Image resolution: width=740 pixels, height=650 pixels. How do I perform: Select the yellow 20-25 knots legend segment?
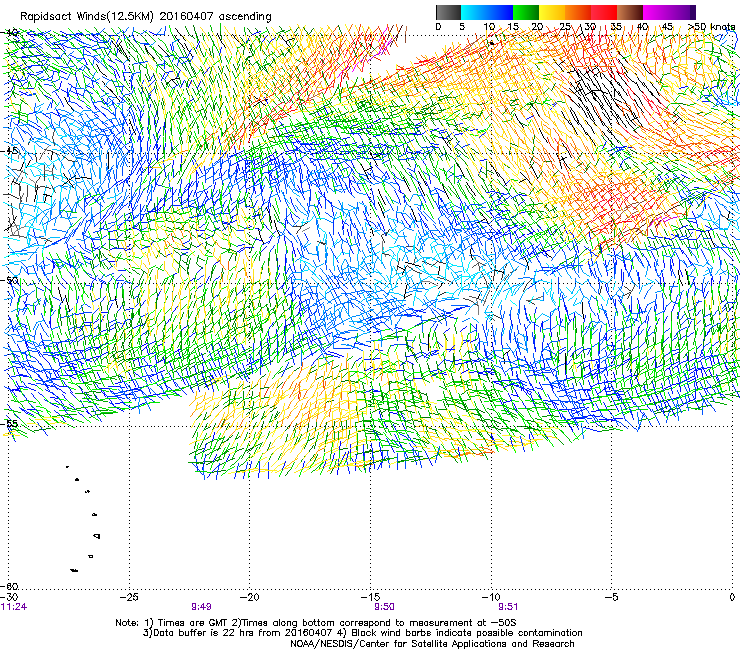tap(552, 12)
